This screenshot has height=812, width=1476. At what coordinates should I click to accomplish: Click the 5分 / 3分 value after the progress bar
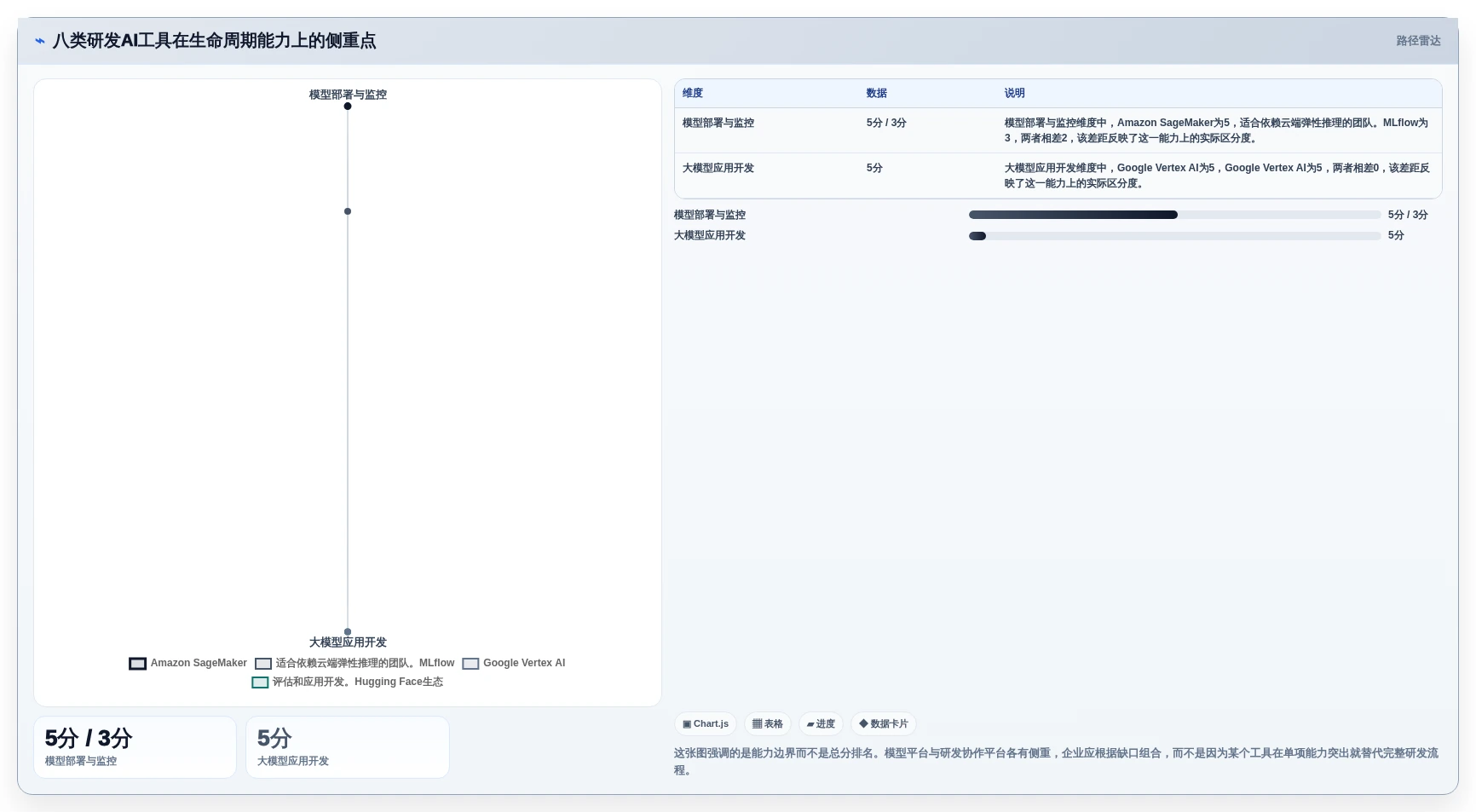click(x=1408, y=215)
